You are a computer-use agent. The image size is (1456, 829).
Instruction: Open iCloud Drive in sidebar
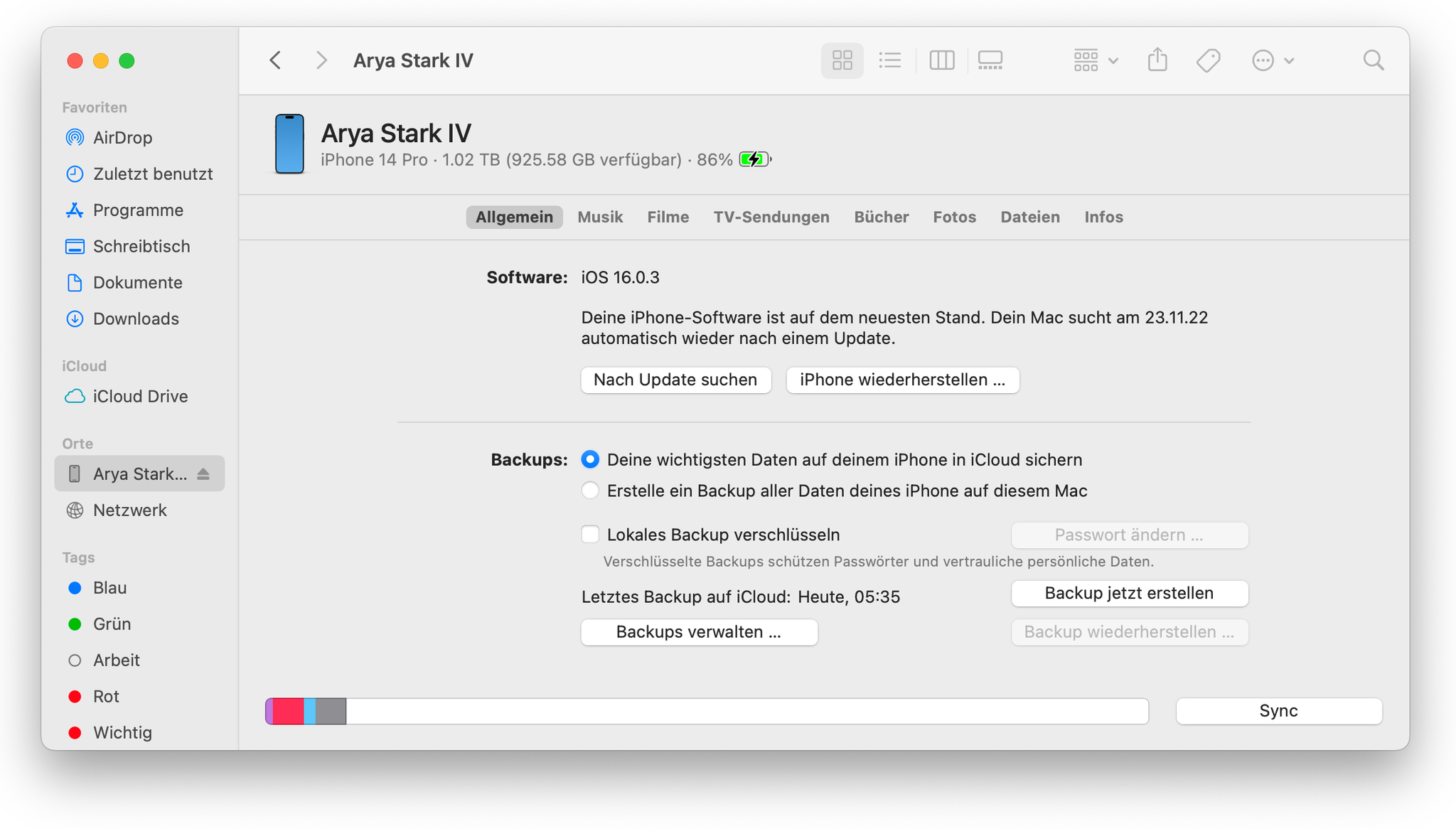click(140, 397)
